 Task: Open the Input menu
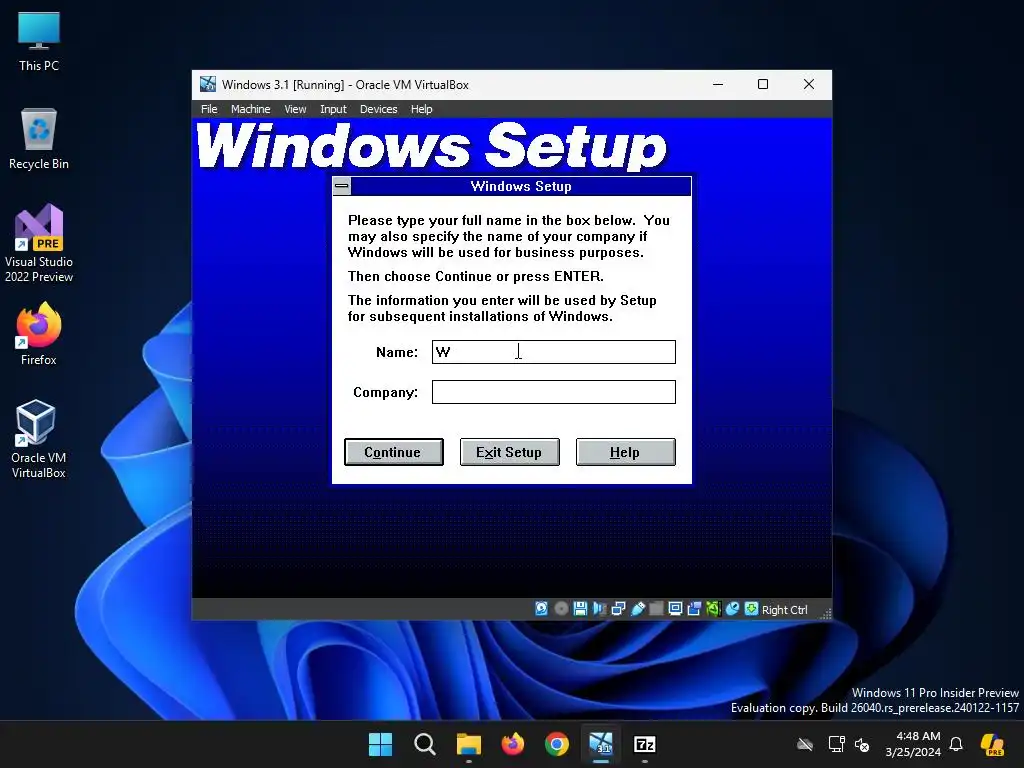pos(333,109)
